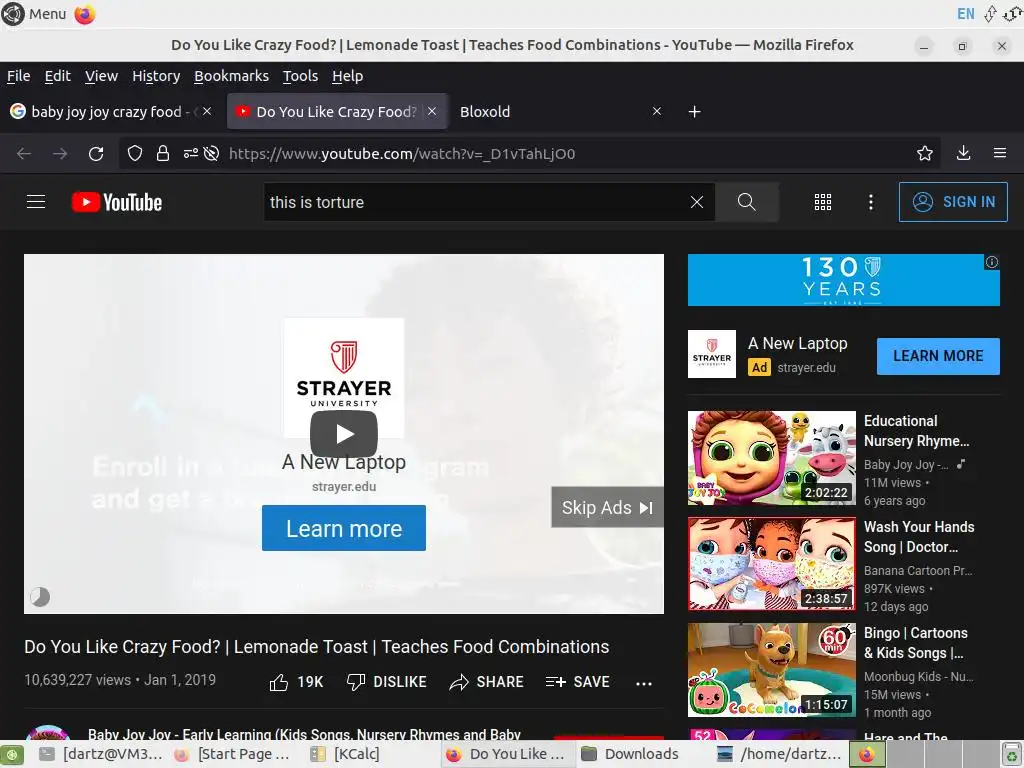The height and width of the screenshot is (768, 1024).
Task: Play the video using the center play button
Action: coord(344,434)
